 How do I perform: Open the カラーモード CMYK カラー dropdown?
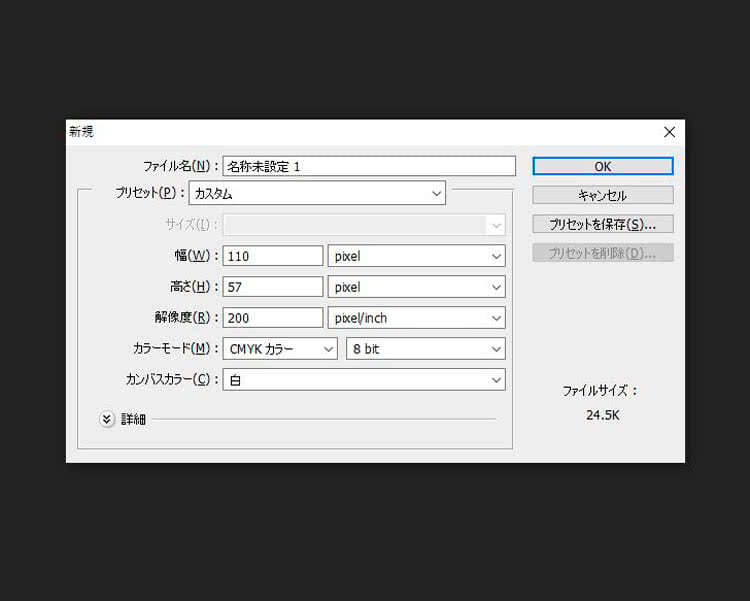[280, 349]
